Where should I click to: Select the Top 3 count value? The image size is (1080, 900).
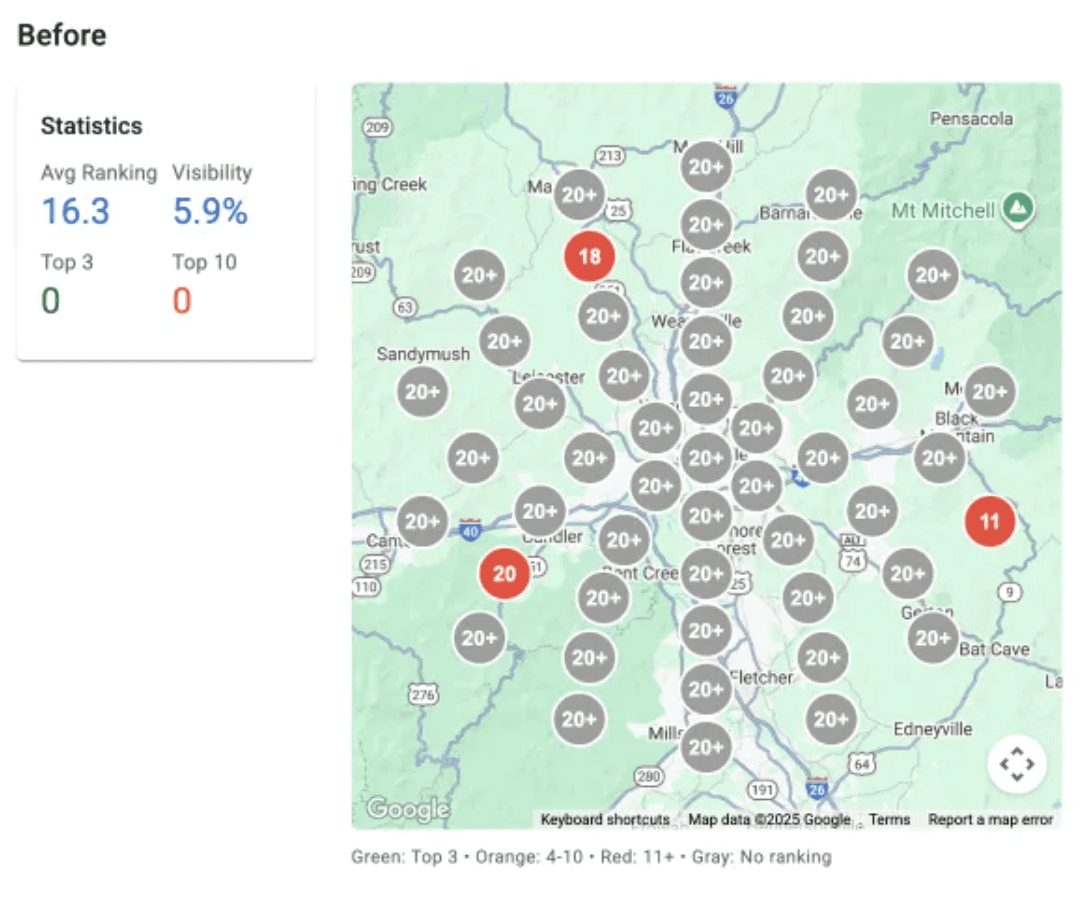(50, 300)
